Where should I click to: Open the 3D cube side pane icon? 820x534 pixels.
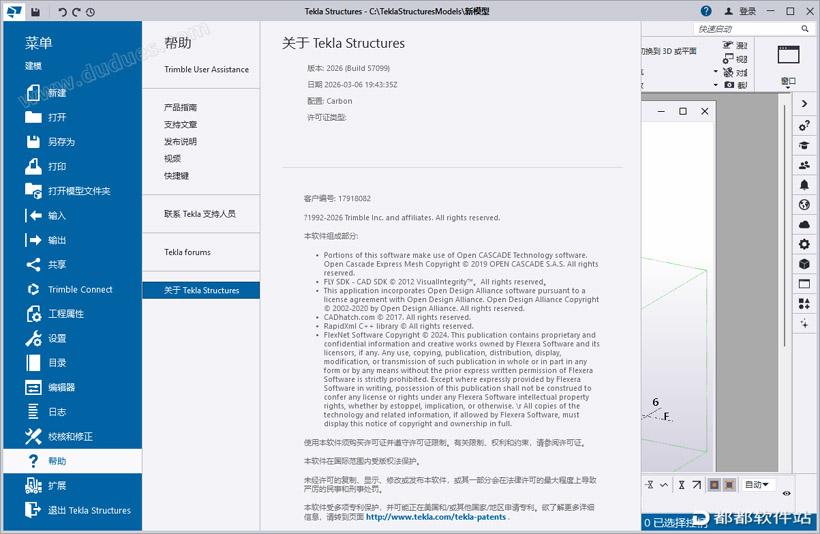click(804, 264)
